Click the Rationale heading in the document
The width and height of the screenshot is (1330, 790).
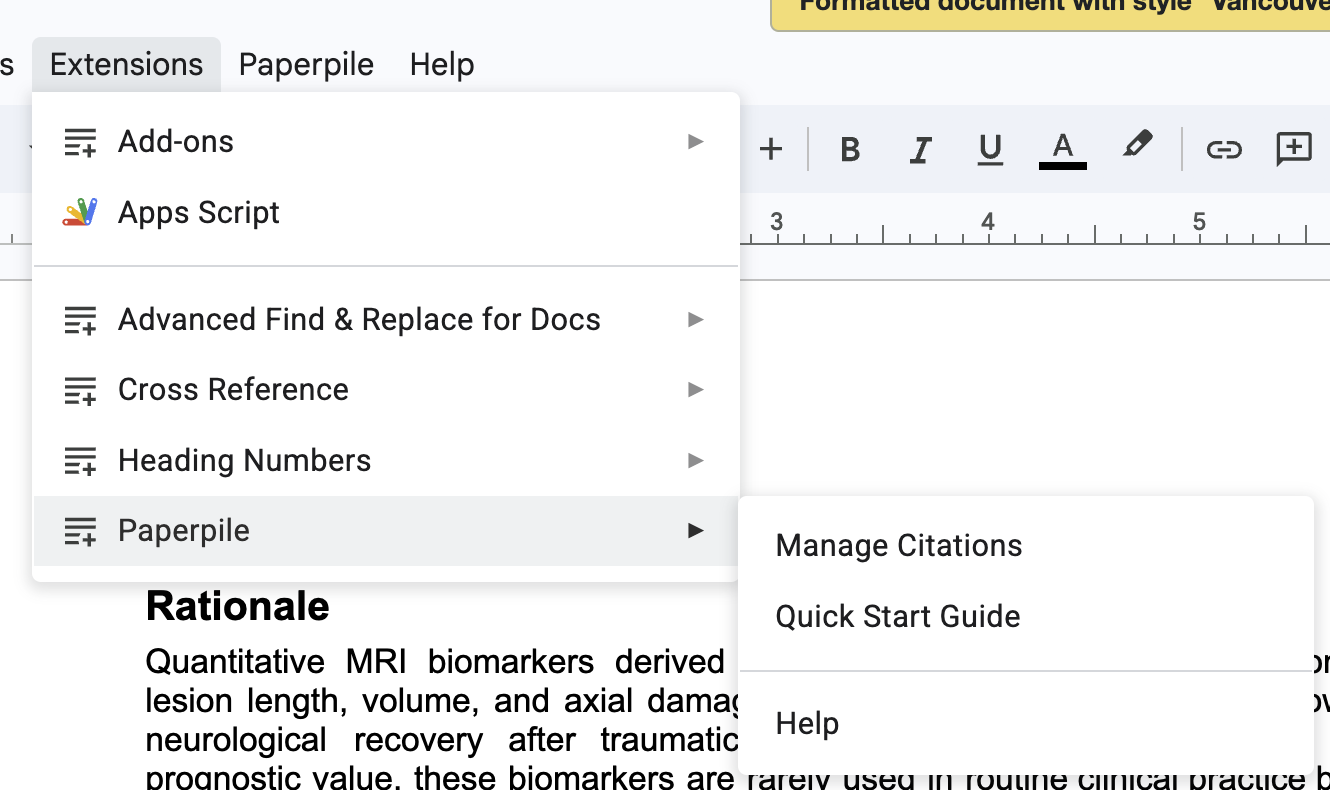click(x=238, y=607)
